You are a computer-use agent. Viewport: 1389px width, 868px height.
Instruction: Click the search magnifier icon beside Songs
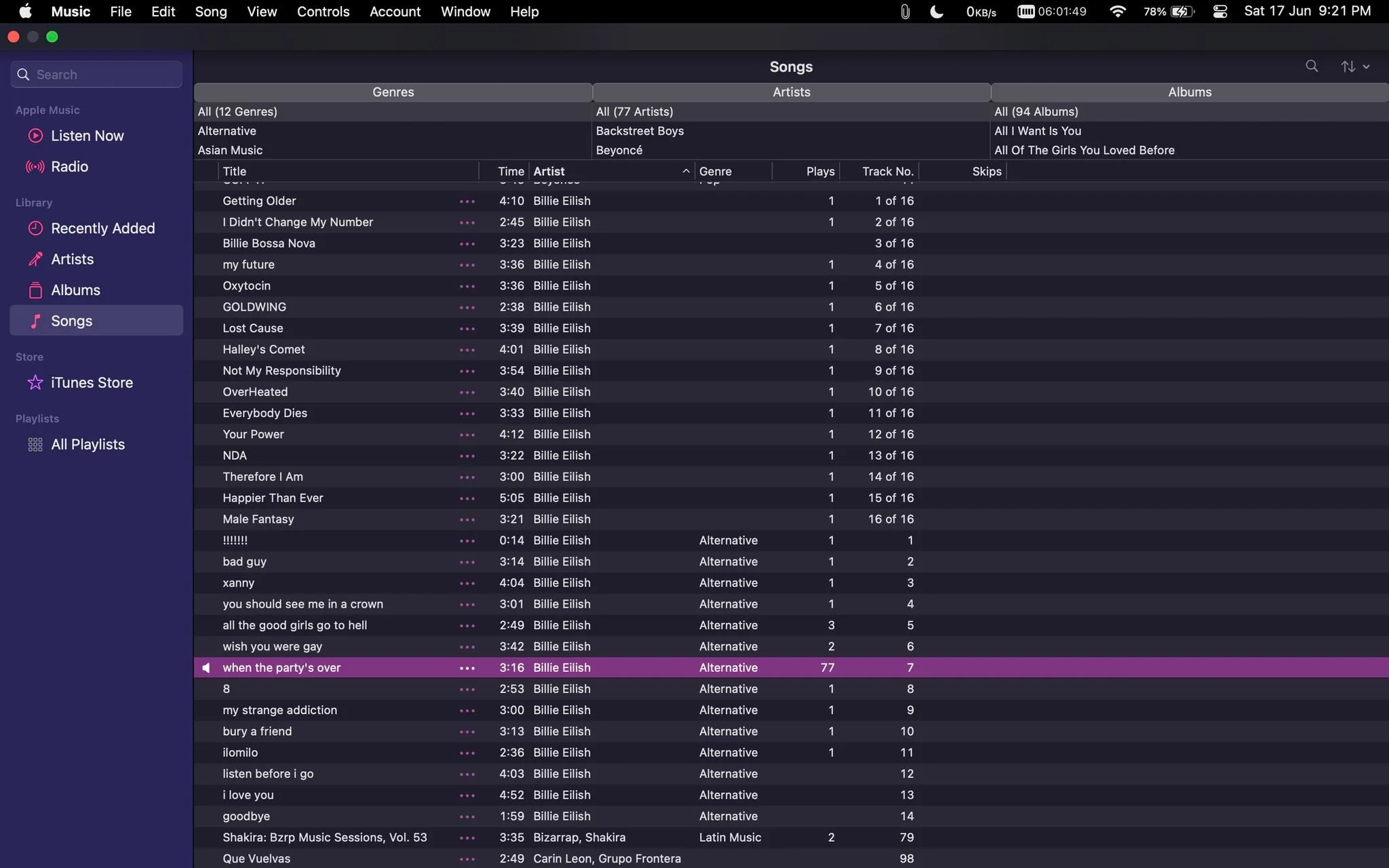[1312, 66]
